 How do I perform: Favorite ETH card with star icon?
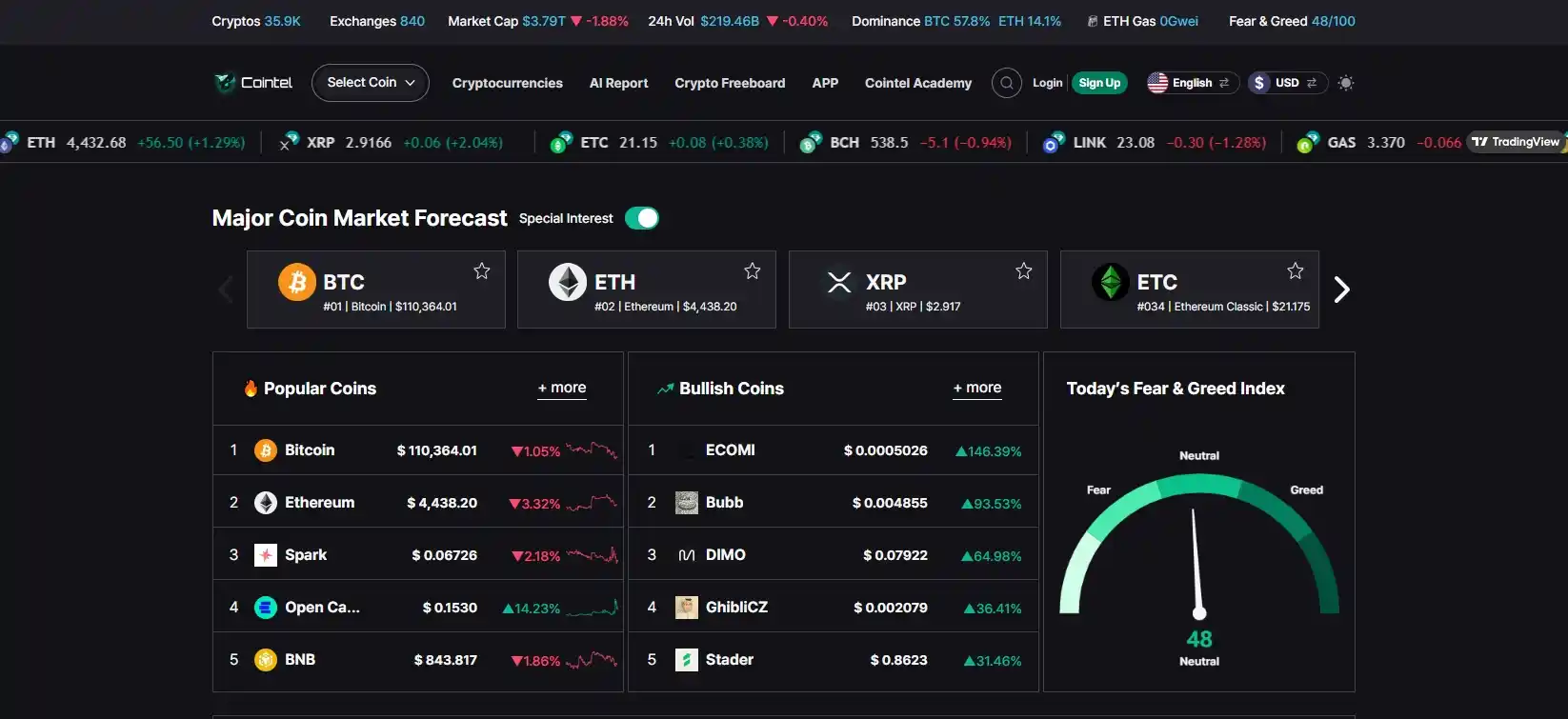(753, 271)
